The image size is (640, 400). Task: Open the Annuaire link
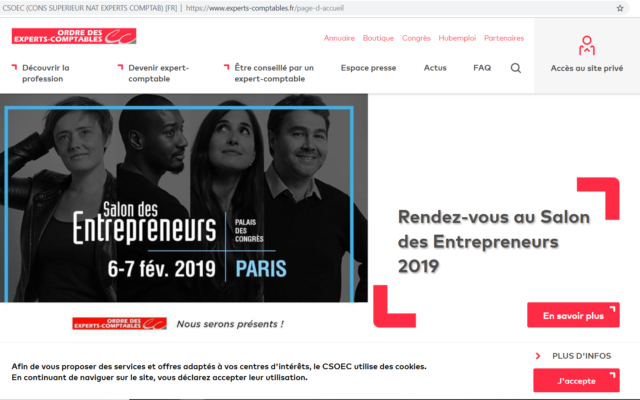(339, 38)
